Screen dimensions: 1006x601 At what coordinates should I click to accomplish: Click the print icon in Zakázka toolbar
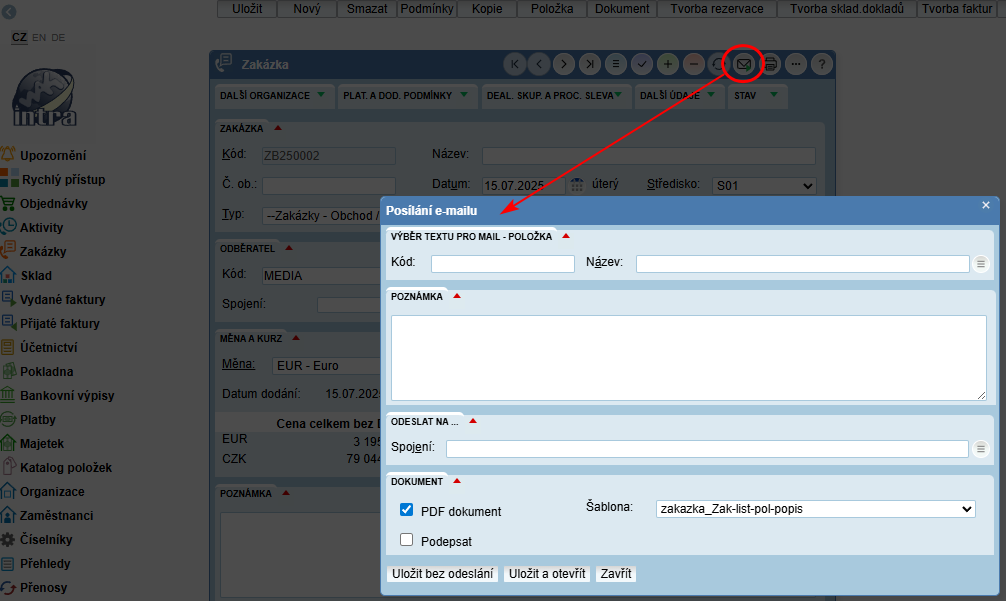point(770,64)
